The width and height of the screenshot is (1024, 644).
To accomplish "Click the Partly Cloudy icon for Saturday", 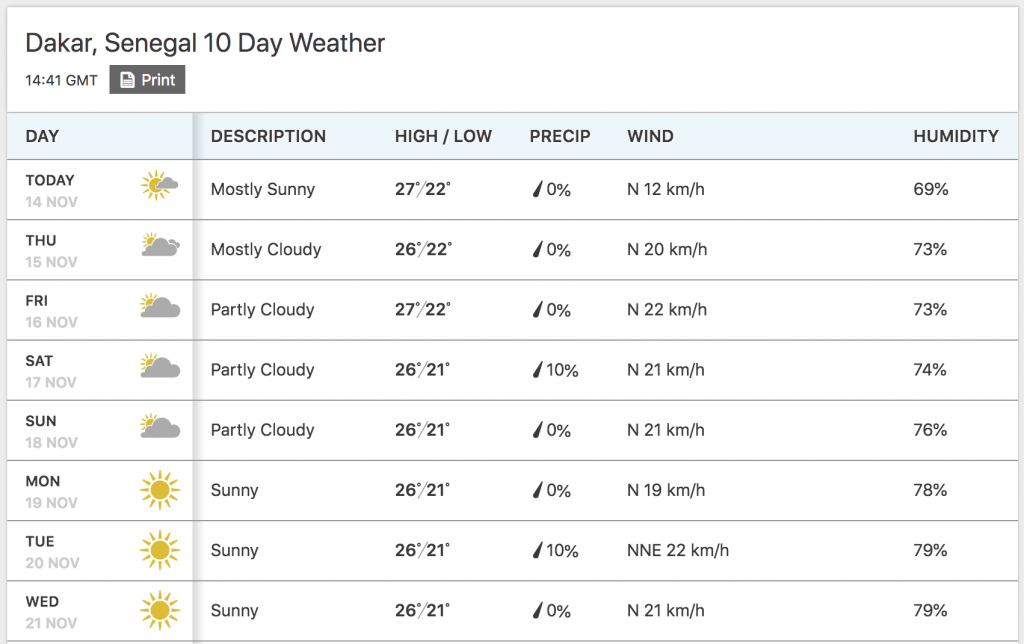I will click(x=160, y=366).
